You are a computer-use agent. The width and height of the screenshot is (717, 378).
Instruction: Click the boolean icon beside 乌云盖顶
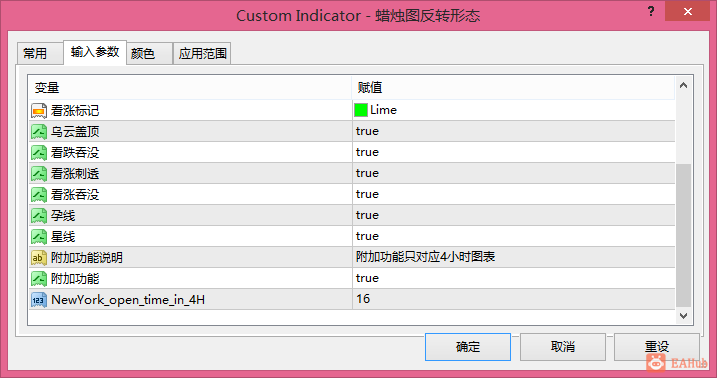[39, 132]
